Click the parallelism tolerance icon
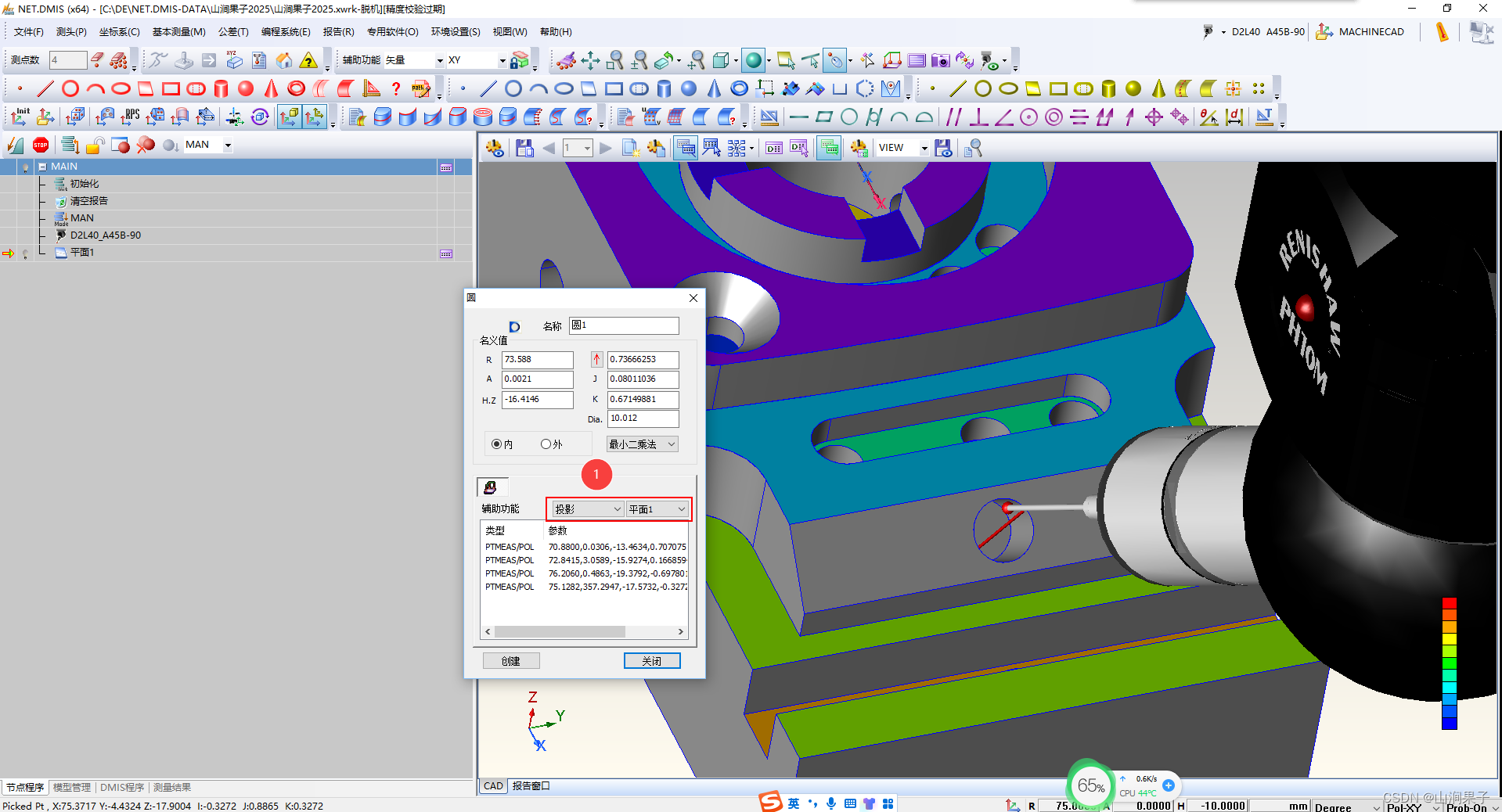The height and width of the screenshot is (812, 1502). click(x=953, y=117)
